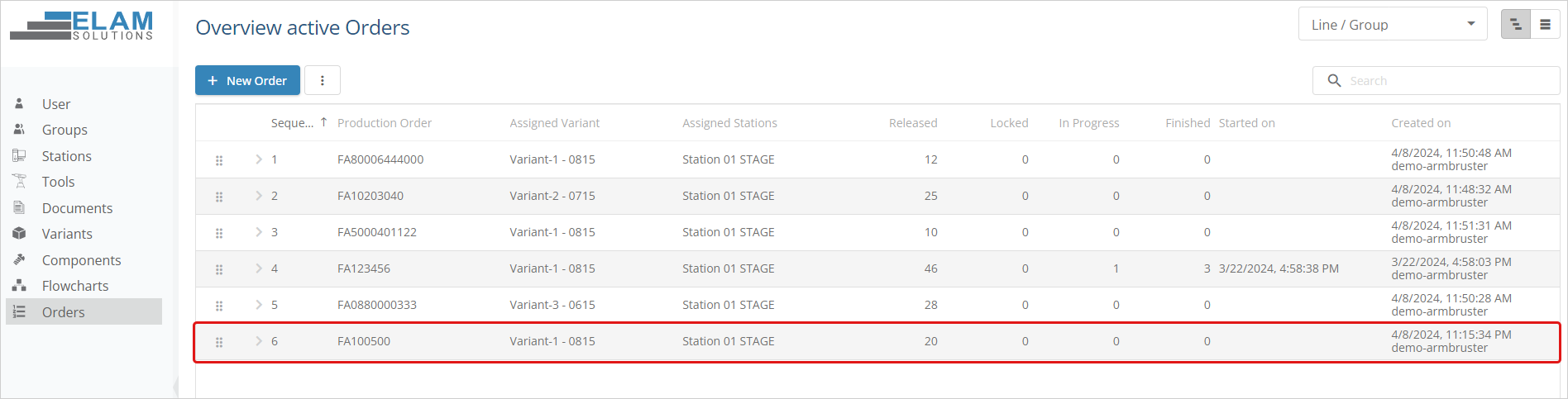Click drag handle of order FA100500

coord(219,342)
